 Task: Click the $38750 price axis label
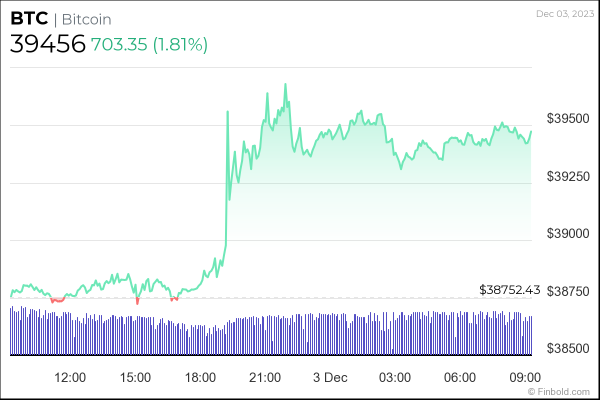pos(567,291)
